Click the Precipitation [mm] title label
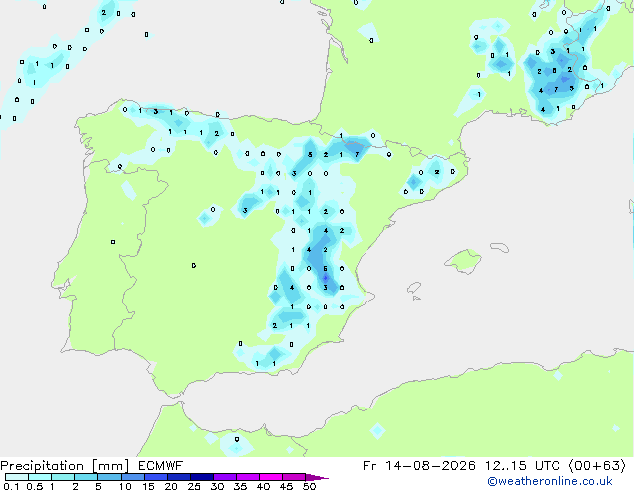 [65, 466]
